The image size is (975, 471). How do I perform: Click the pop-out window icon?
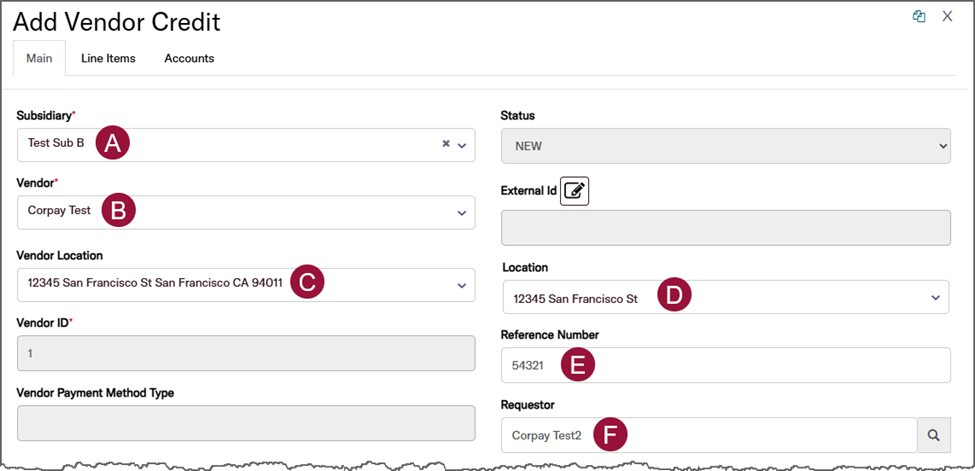(919, 16)
